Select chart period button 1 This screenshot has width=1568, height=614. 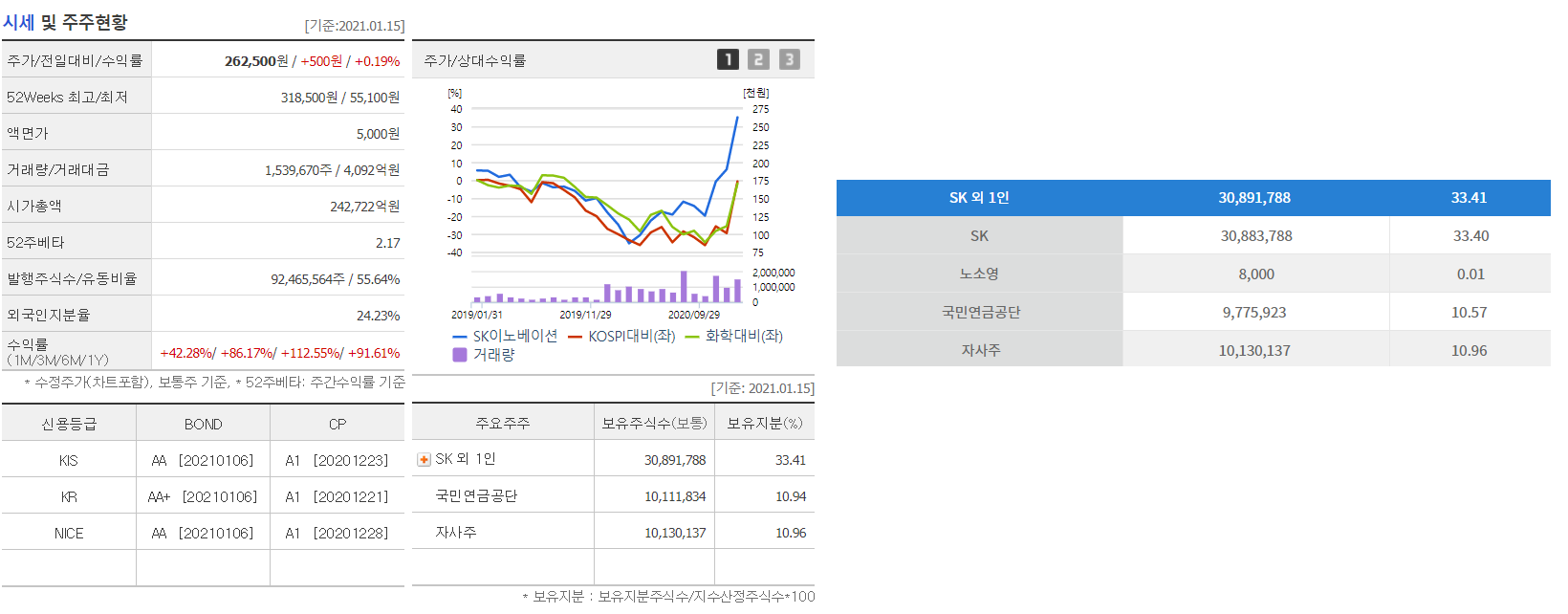click(x=728, y=59)
